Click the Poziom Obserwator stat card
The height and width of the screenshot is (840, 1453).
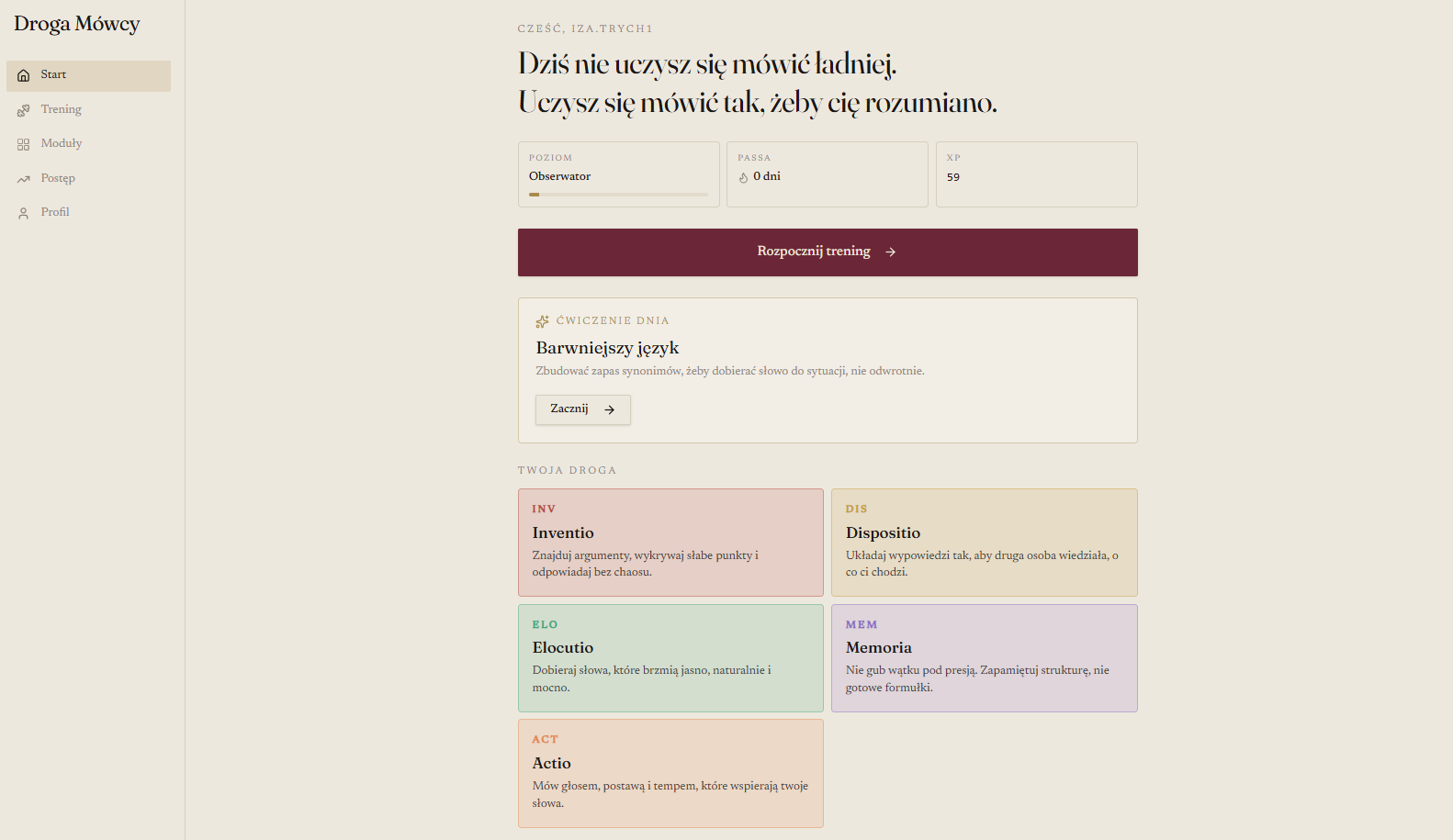[619, 174]
